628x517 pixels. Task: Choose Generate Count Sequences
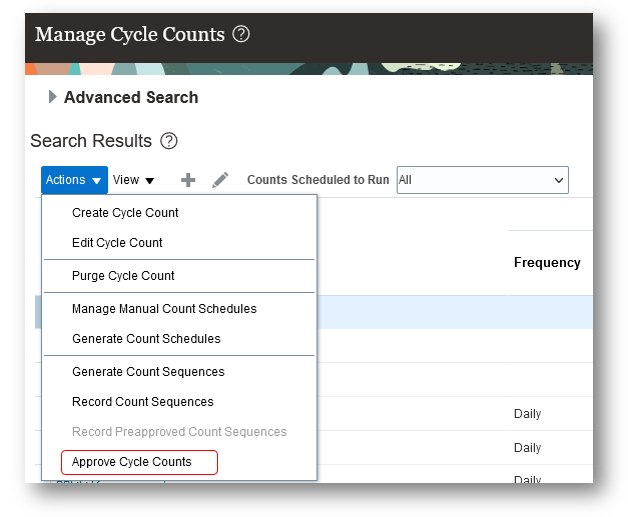click(x=148, y=372)
